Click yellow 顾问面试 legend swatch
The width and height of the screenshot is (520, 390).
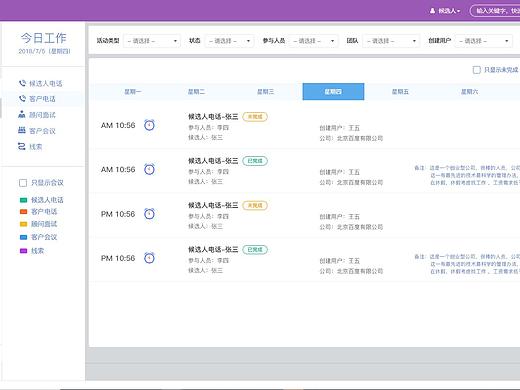tap(23, 224)
